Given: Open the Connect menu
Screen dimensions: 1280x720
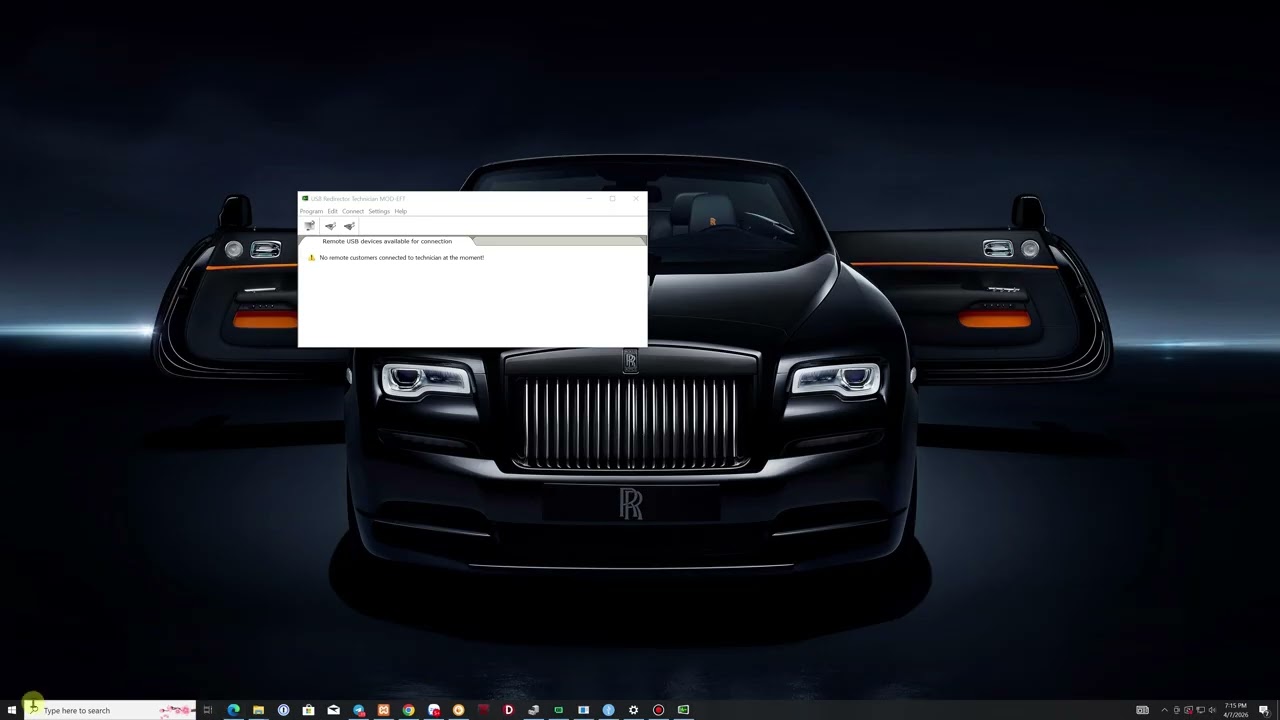Looking at the screenshot, I should point(354,211).
